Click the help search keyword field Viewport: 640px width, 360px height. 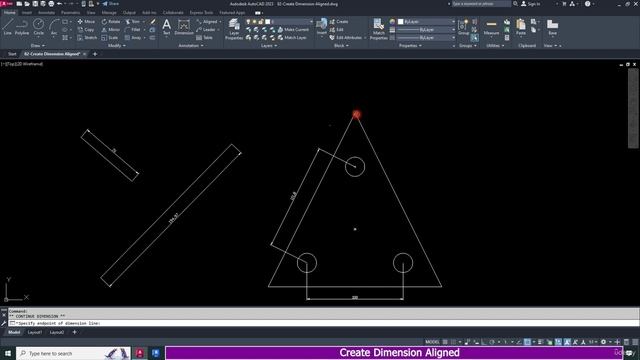(x=481, y=4)
